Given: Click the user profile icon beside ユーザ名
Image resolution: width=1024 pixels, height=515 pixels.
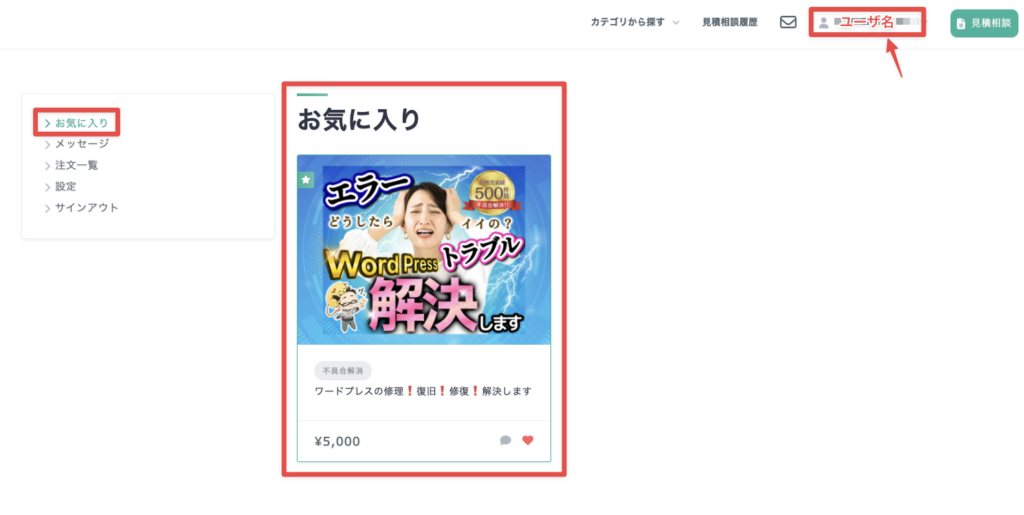Looking at the screenshot, I should point(824,22).
